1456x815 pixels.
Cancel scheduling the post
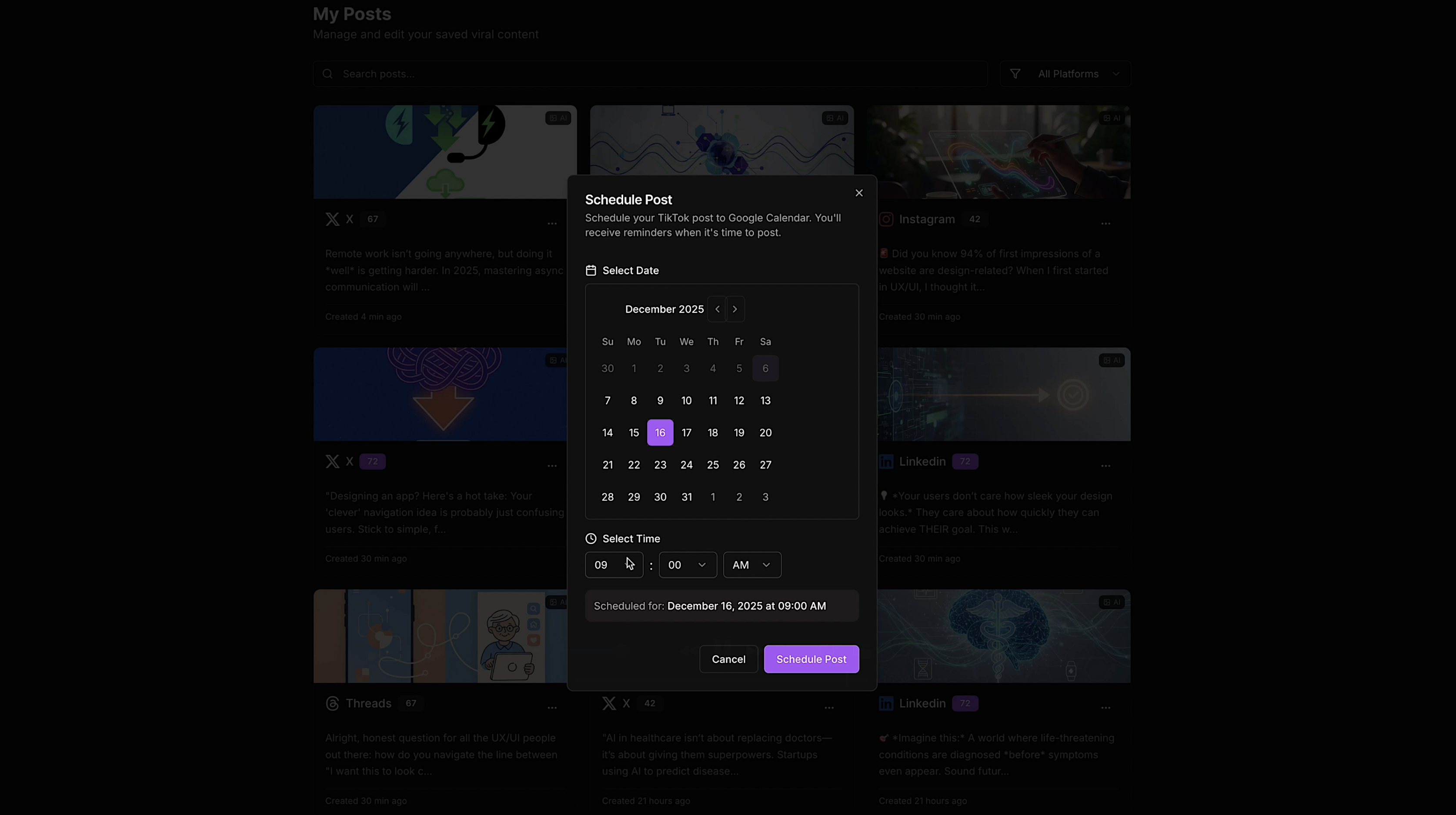(728, 659)
